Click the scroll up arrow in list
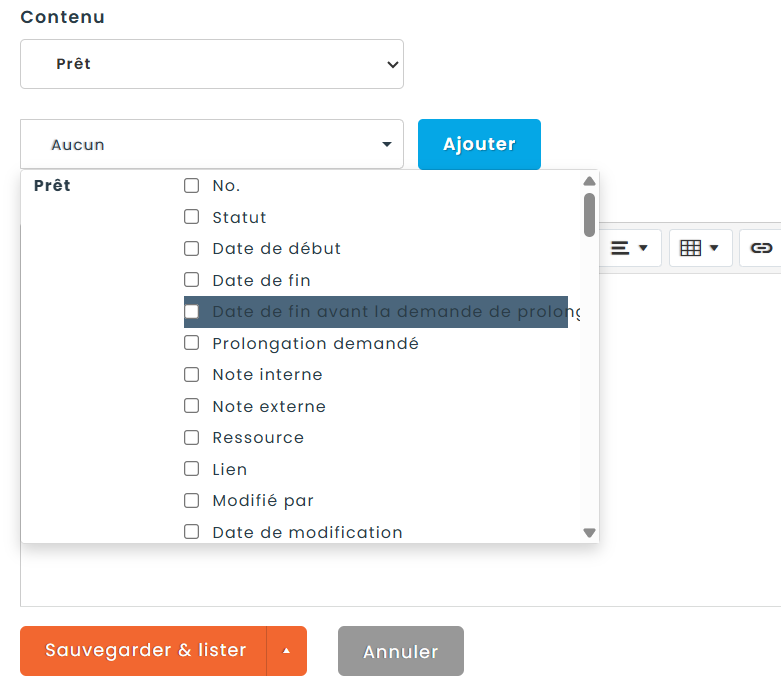Viewport: 781px width, 688px height. click(589, 181)
